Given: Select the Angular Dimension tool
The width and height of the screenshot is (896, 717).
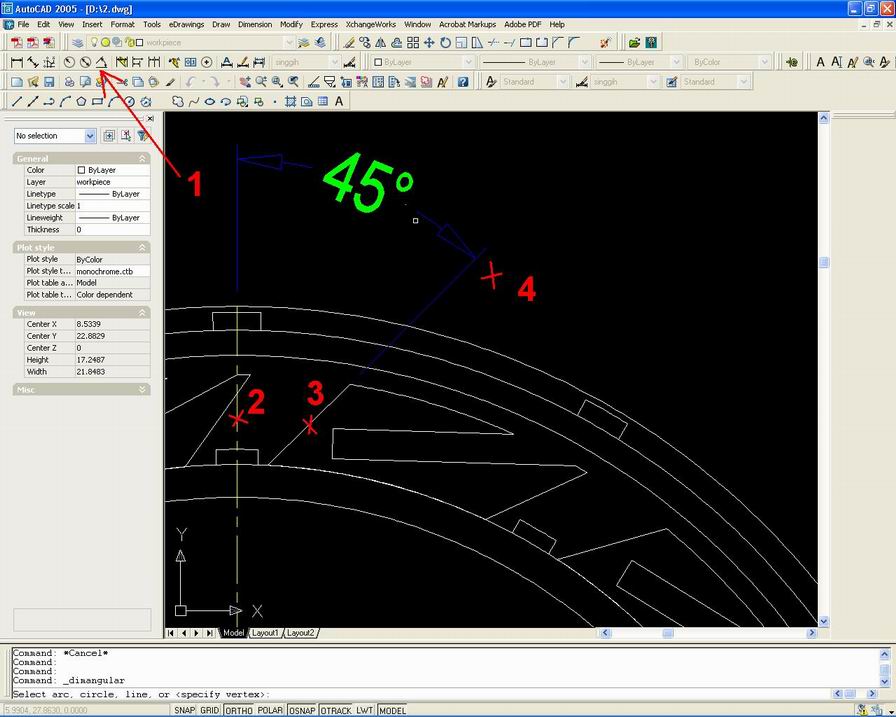Looking at the screenshot, I should (x=102, y=62).
